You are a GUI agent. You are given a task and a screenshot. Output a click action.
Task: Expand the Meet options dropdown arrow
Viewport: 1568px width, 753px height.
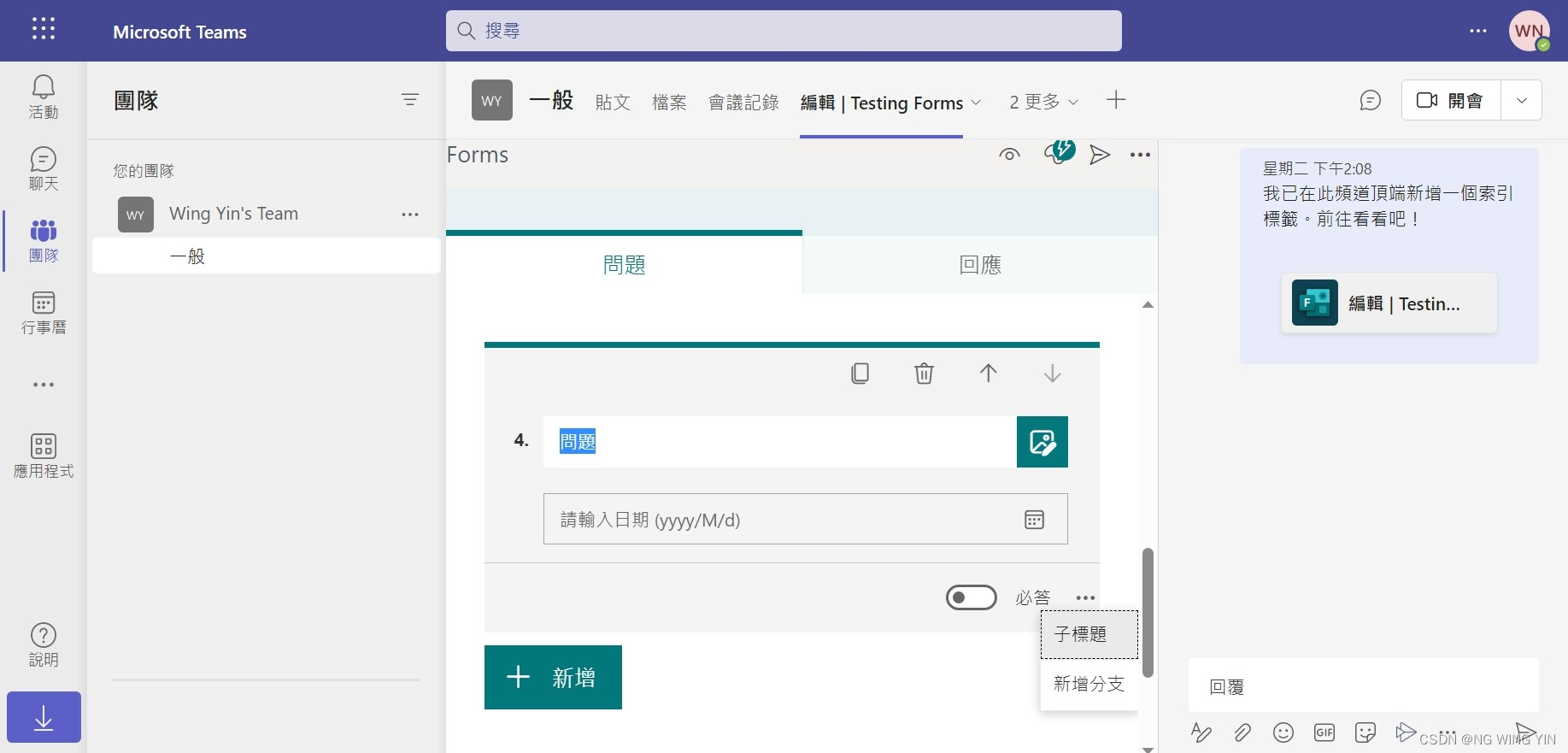click(x=1521, y=100)
